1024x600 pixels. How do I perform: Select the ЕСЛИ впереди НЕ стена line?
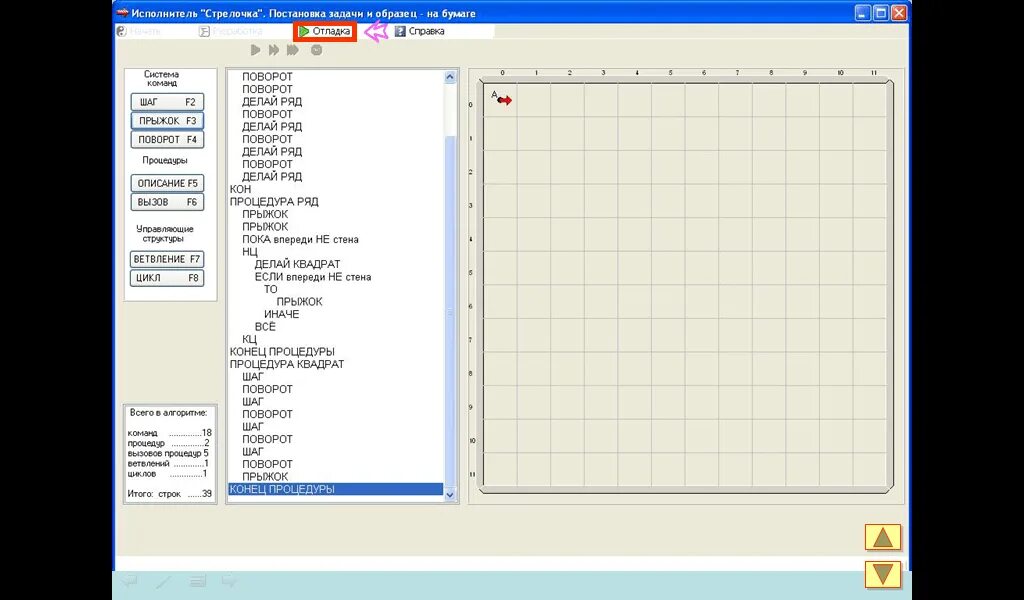313,277
